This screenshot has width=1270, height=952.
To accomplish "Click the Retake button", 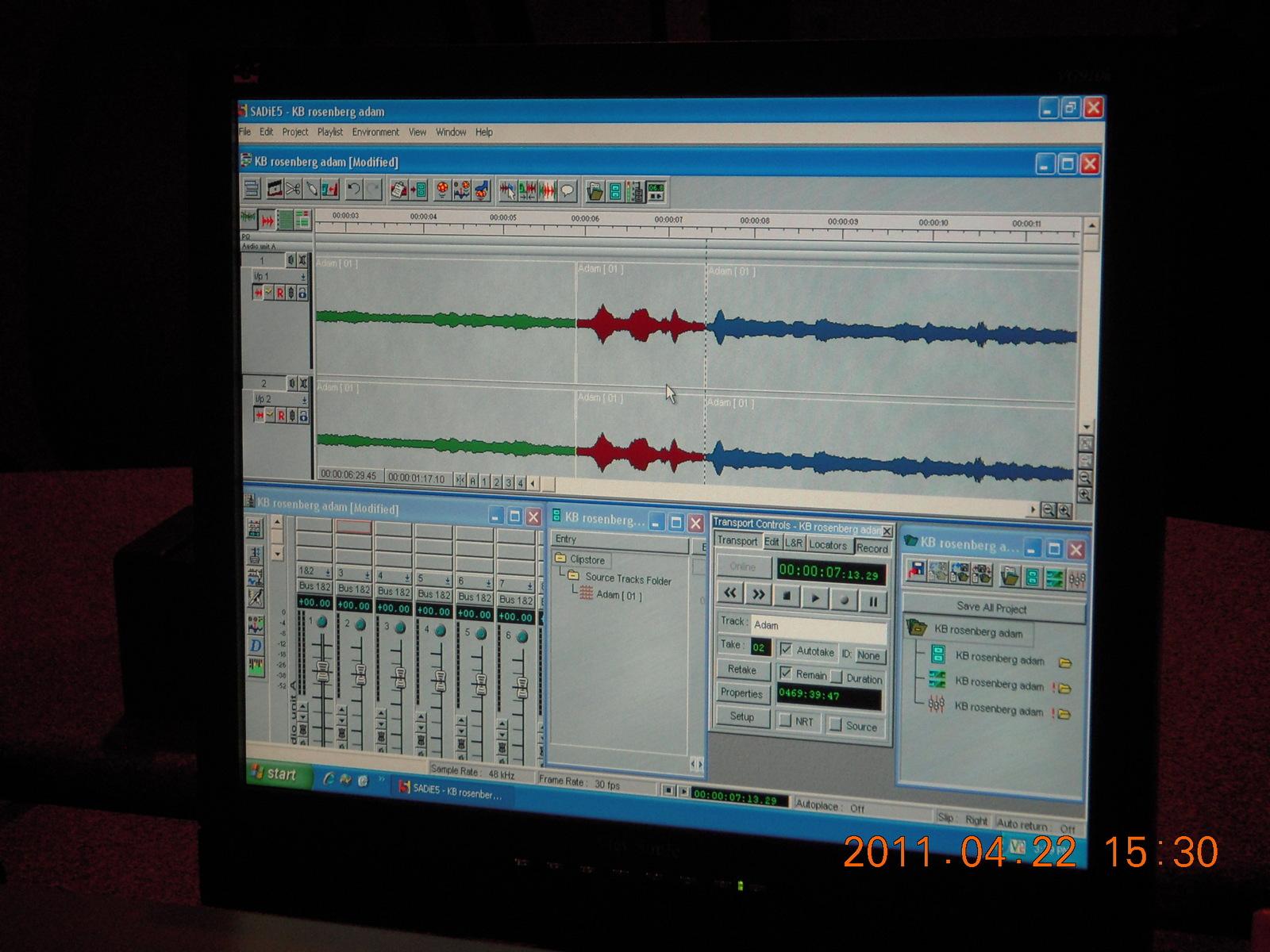I will (742, 670).
